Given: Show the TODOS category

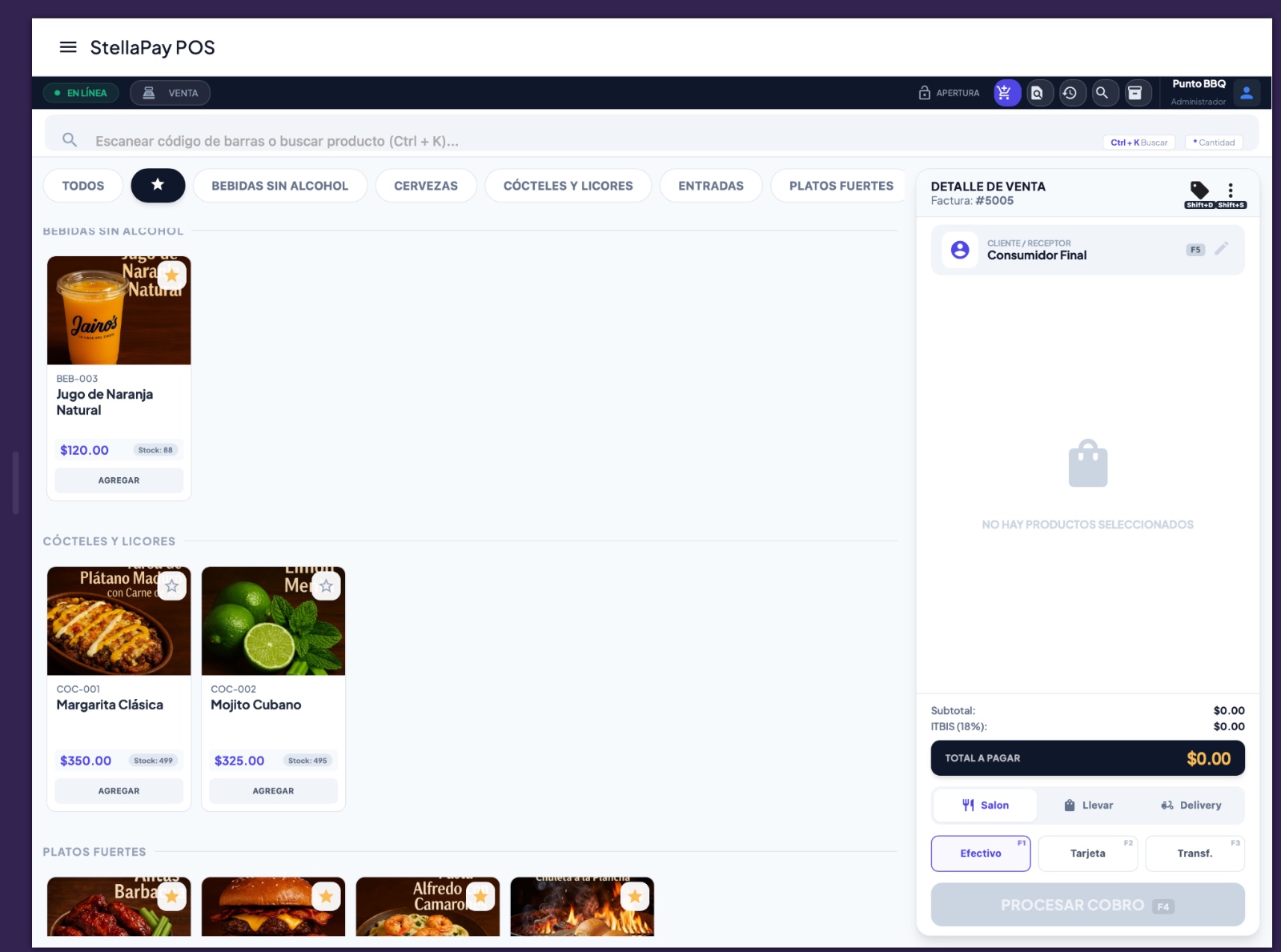Looking at the screenshot, I should click(x=83, y=186).
